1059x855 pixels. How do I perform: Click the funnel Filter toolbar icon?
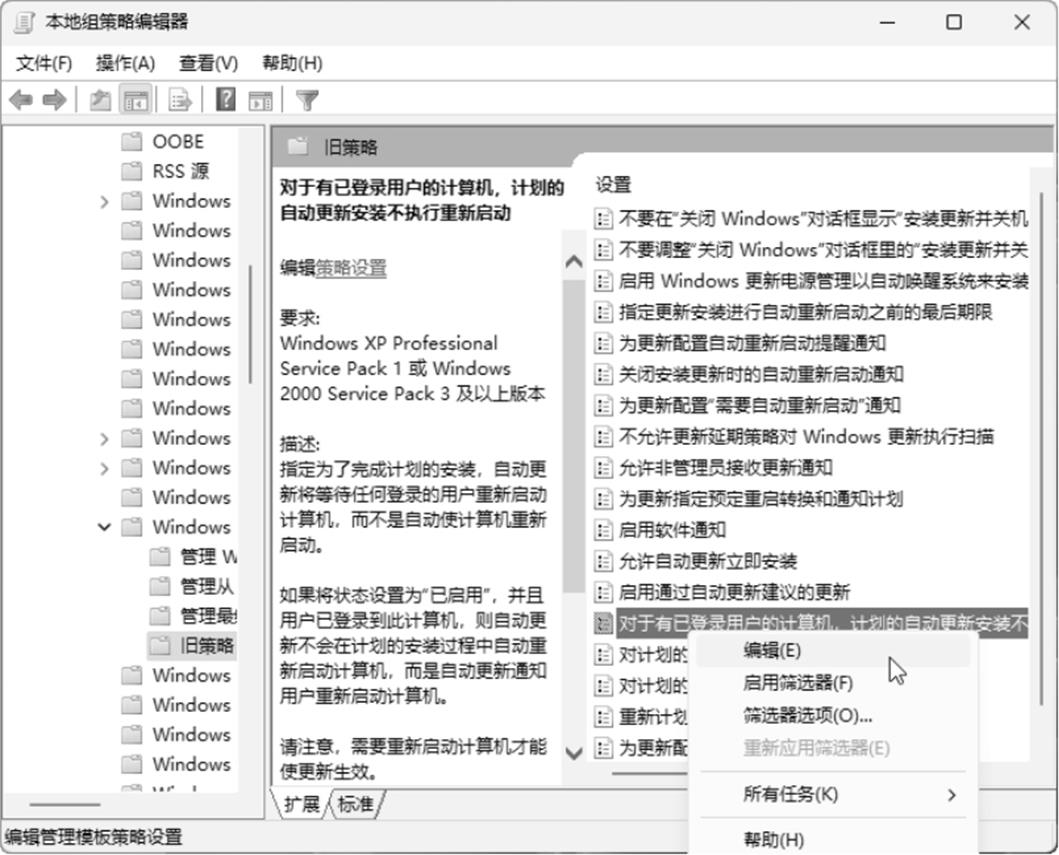308,100
